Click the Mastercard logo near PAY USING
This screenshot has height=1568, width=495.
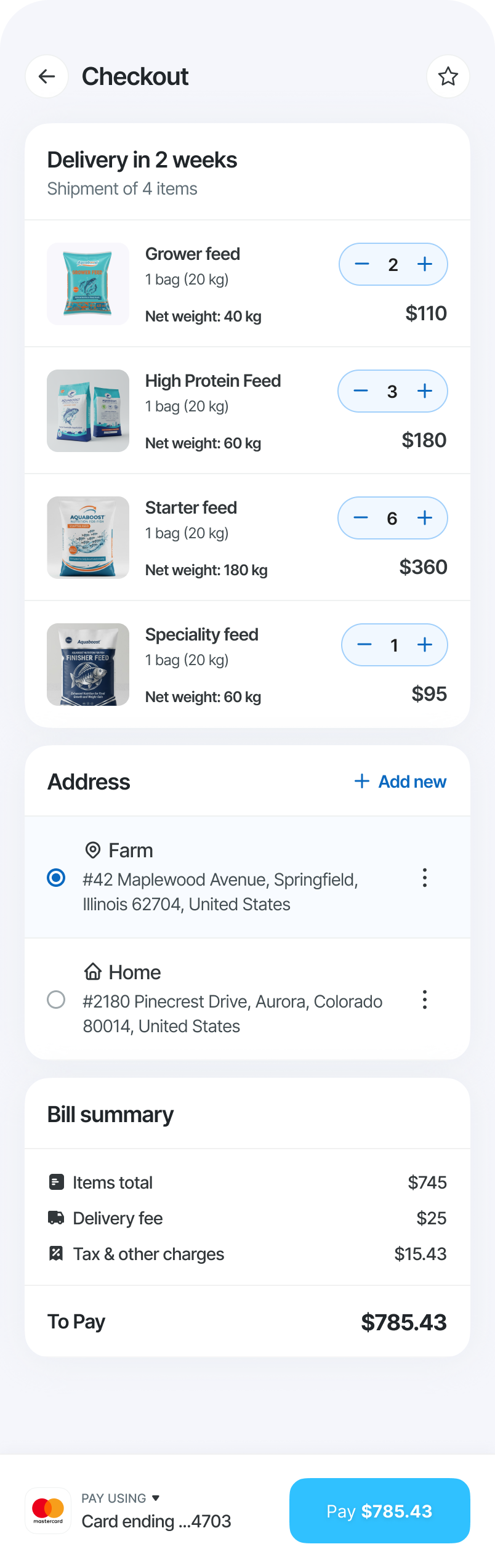coord(48,1510)
